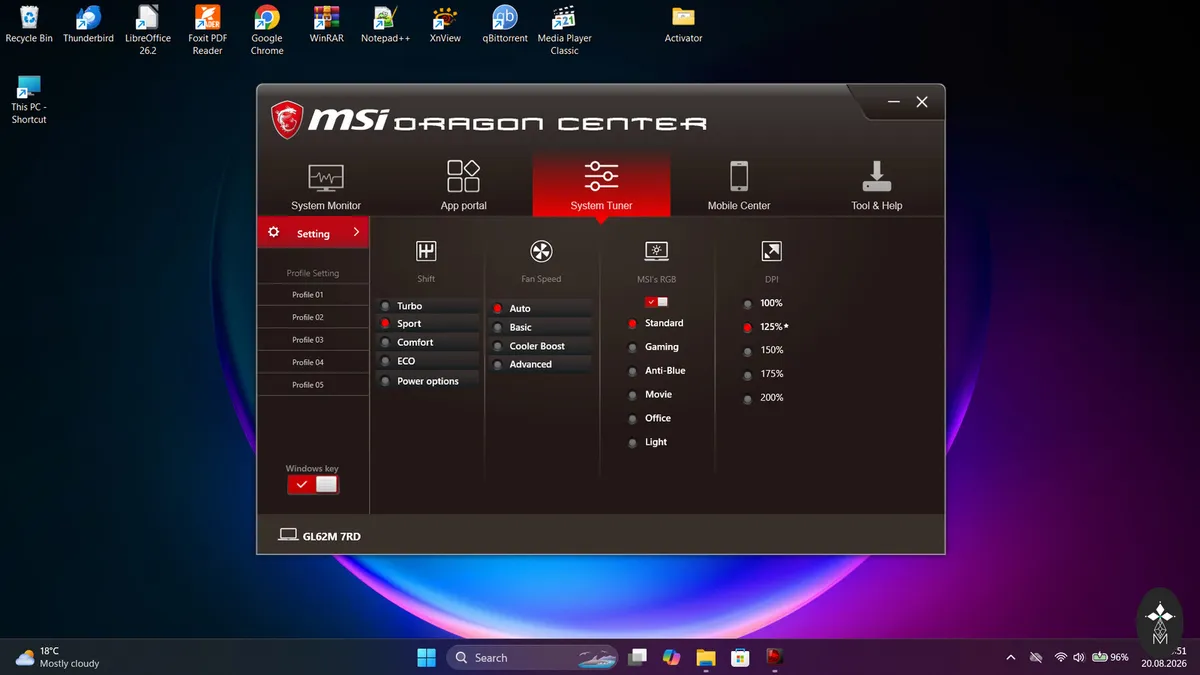Image resolution: width=1200 pixels, height=675 pixels.
Task: Choose Comfort shift mode
Action: 427,342
